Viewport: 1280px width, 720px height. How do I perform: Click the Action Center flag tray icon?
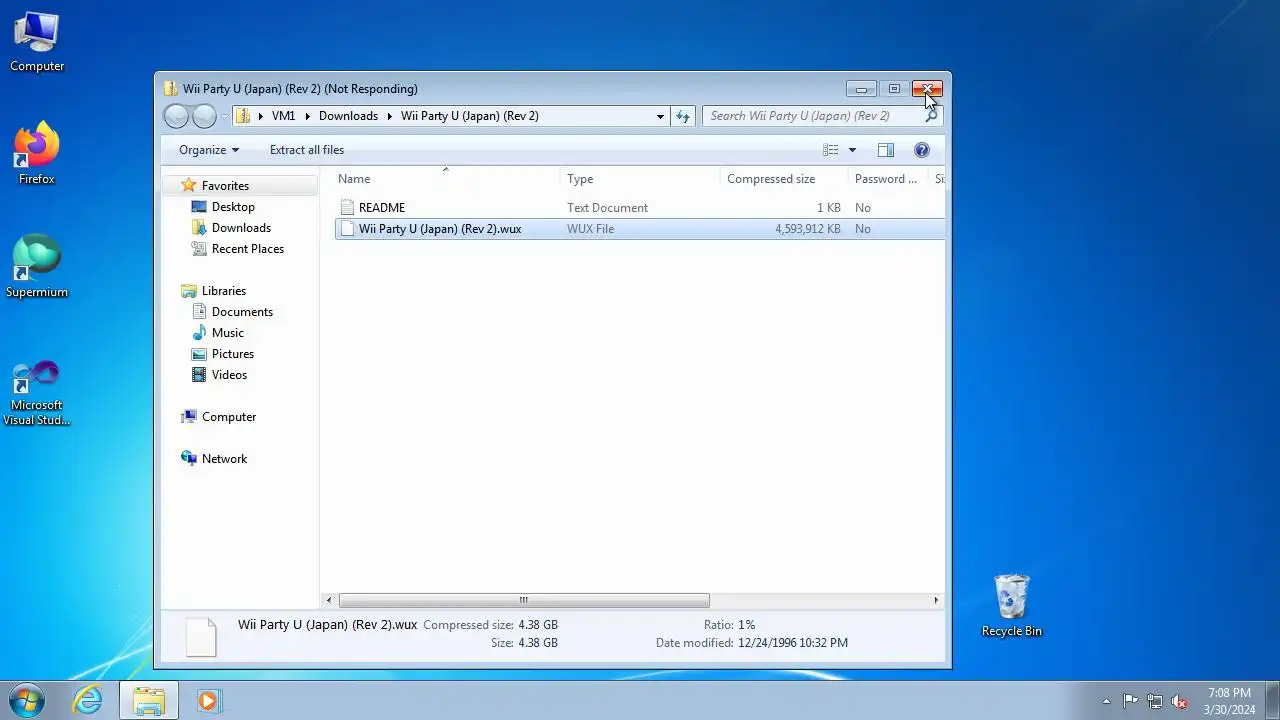coord(1130,701)
